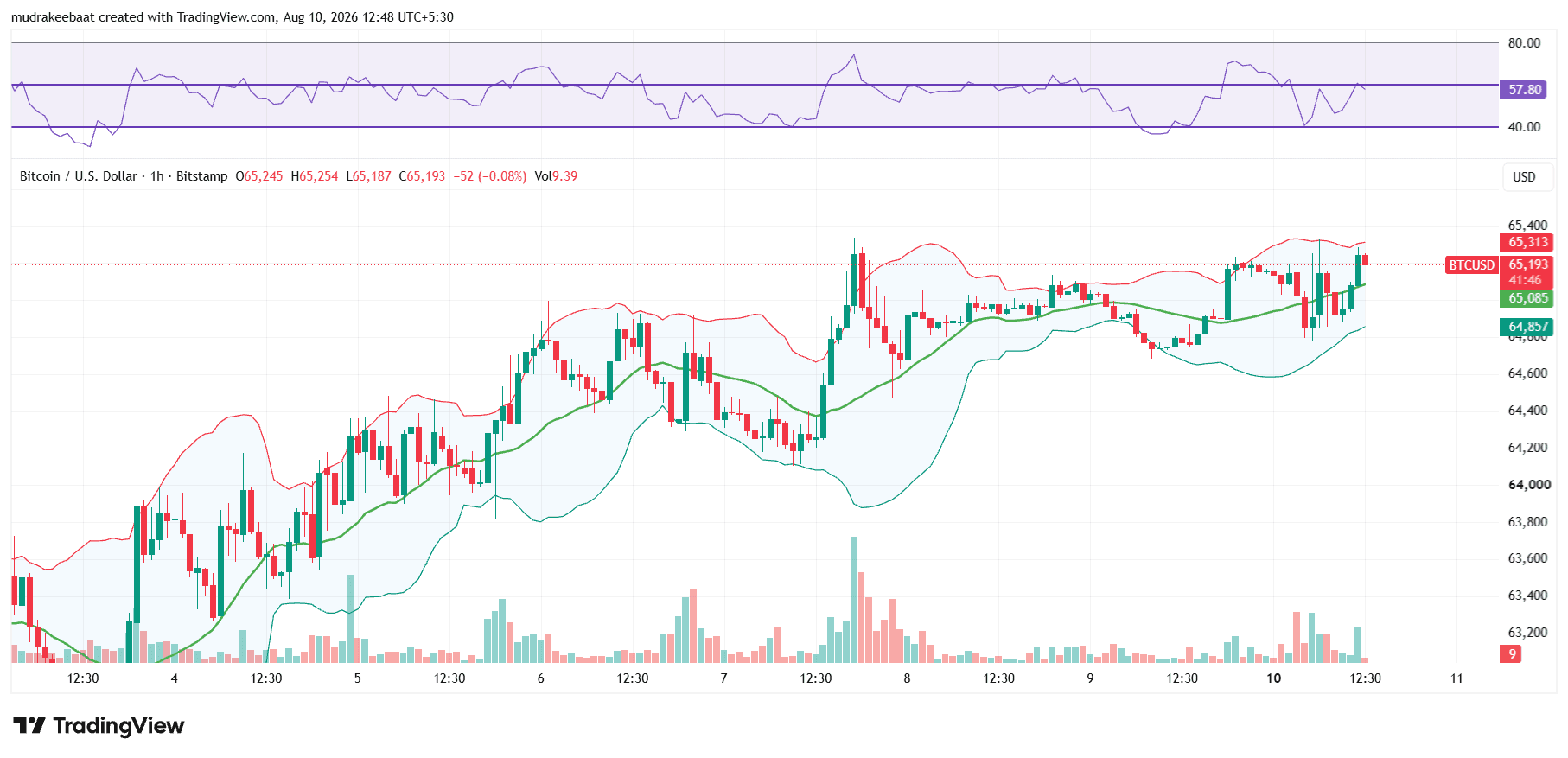Image resolution: width=1568 pixels, height=758 pixels.
Task: Click date 7 on the time axis
Action: pos(724,678)
